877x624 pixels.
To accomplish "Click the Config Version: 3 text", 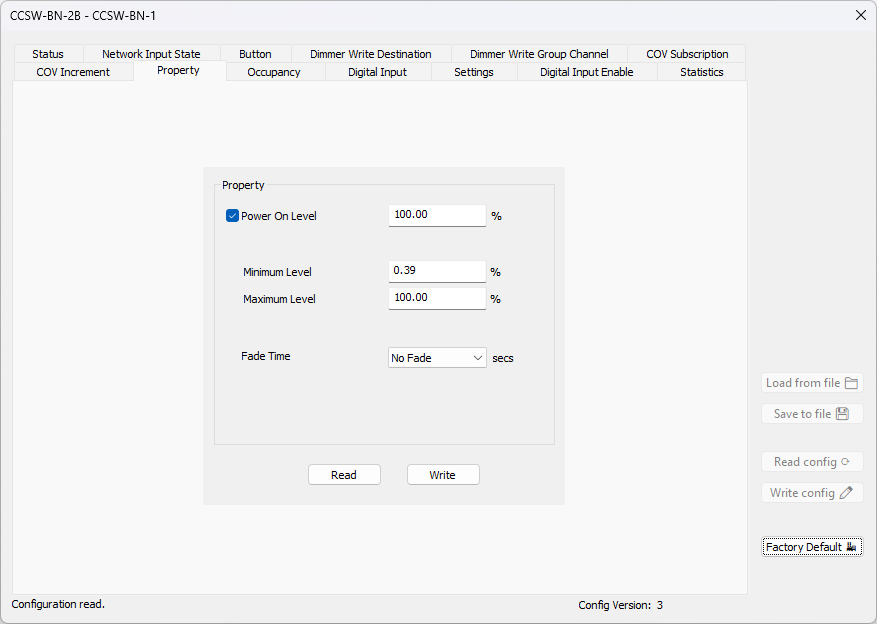I will (620, 605).
